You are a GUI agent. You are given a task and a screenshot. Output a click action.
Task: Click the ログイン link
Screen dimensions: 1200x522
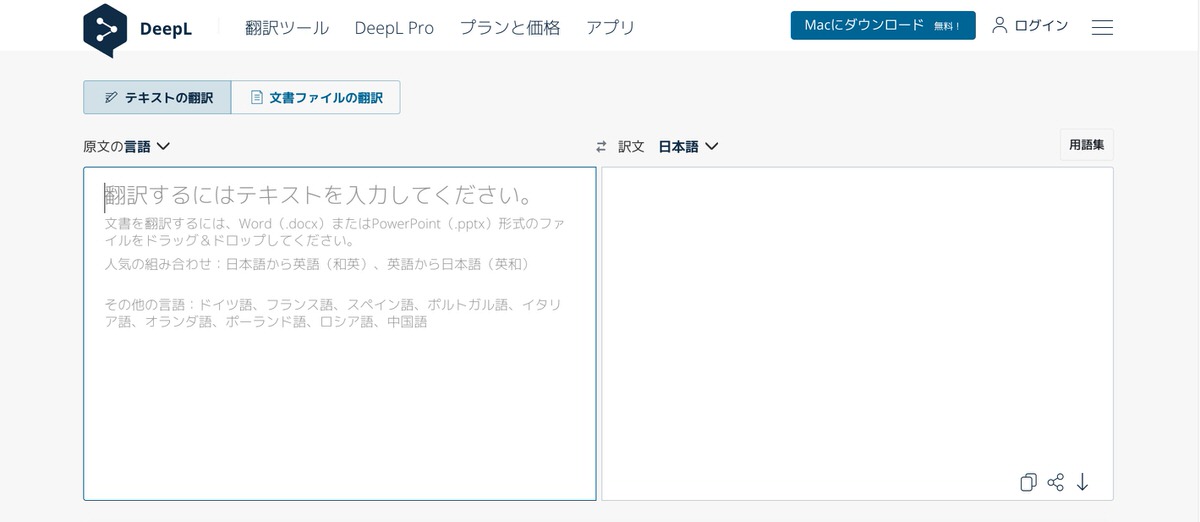tap(1041, 26)
